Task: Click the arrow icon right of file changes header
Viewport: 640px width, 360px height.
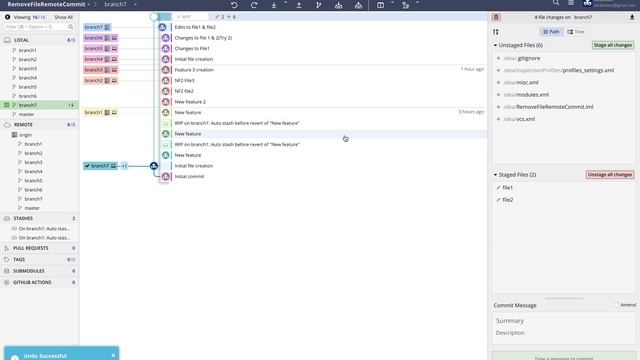Action: click(x=632, y=17)
